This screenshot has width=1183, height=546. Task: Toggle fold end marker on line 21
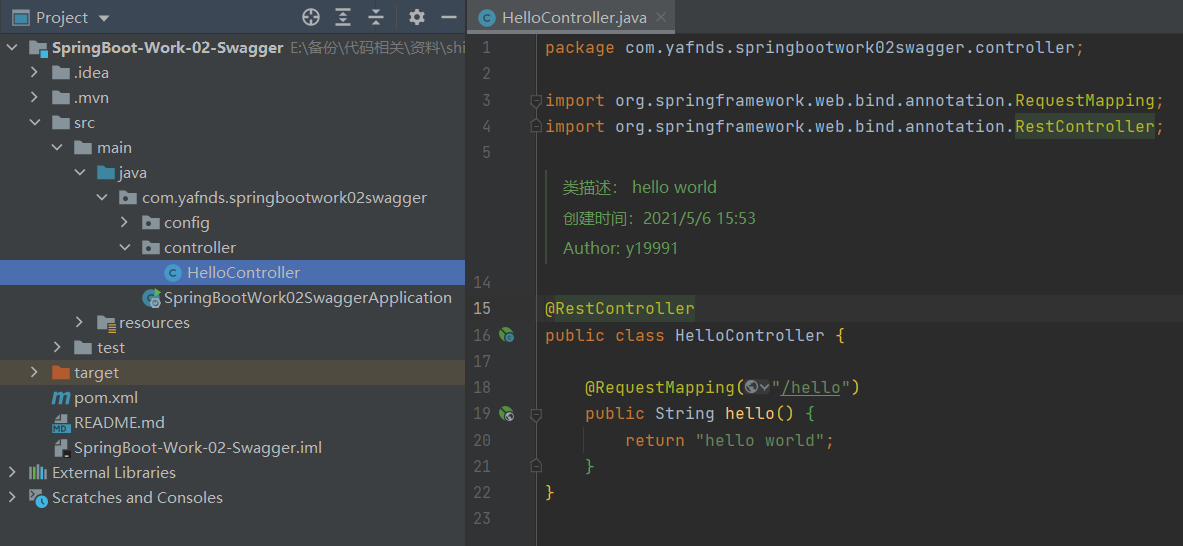coord(536,465)
